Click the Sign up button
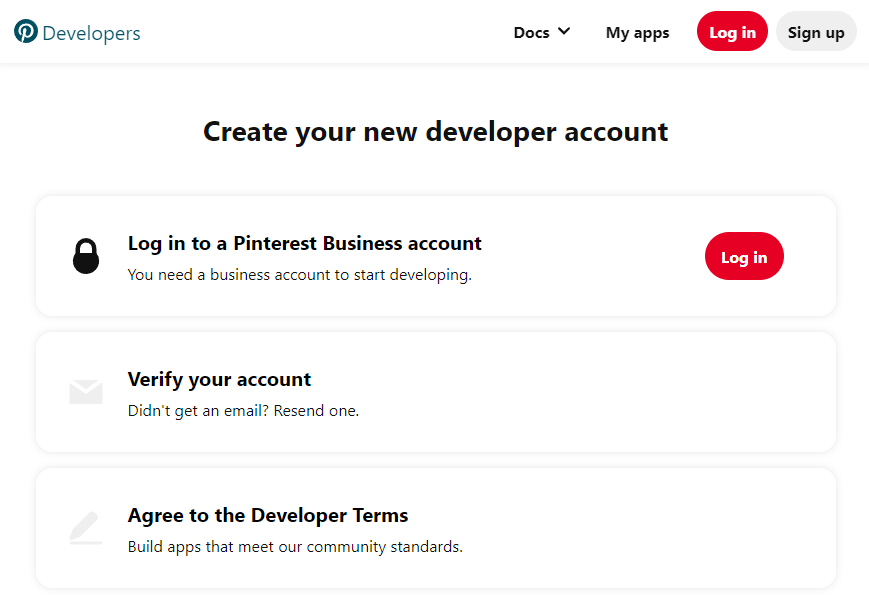 pyautogui.click(x=816, y=32)
